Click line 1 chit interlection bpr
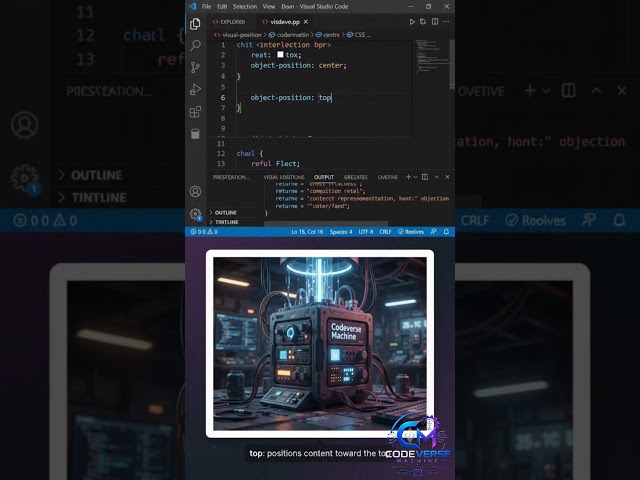640x480 pixels. click(x=284, y=45)
